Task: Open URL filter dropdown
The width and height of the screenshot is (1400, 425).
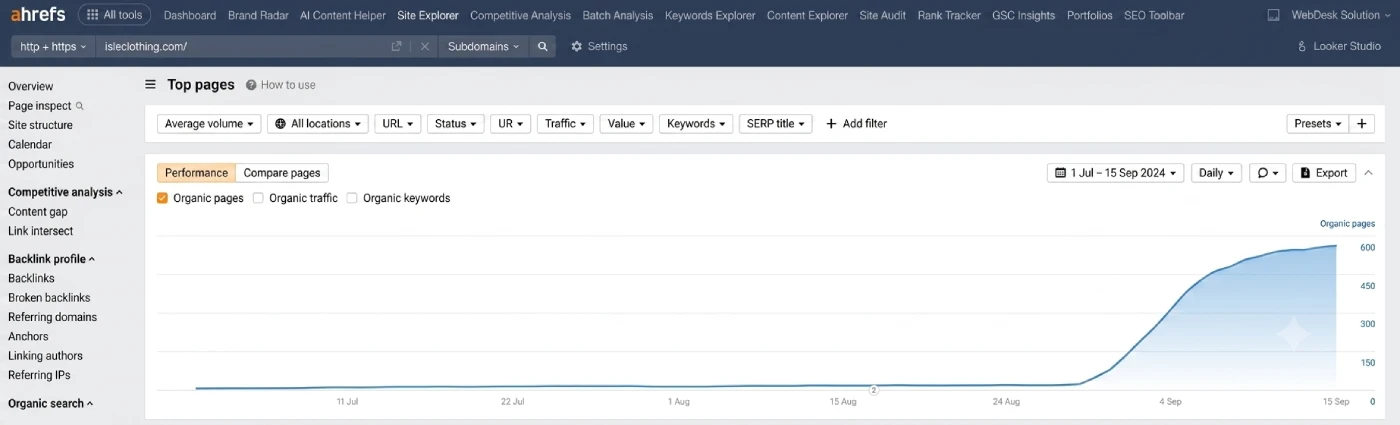Action: pyautogui.click(x=398, y=123)
